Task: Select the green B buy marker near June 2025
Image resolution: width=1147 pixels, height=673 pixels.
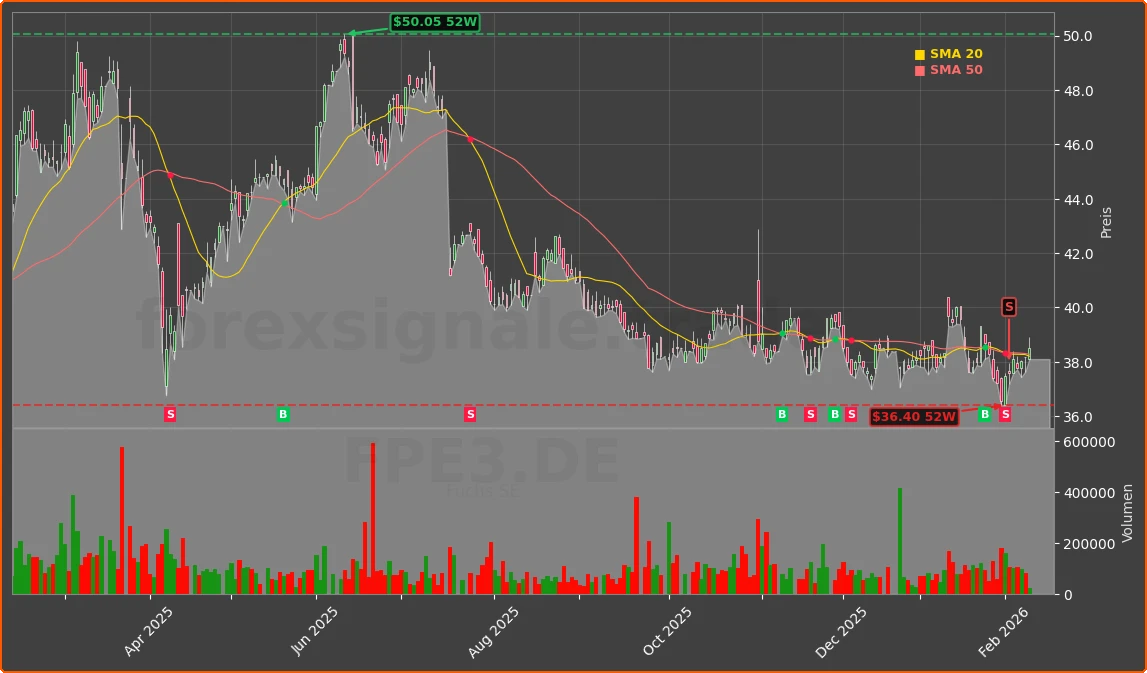Action: point(285,414)
